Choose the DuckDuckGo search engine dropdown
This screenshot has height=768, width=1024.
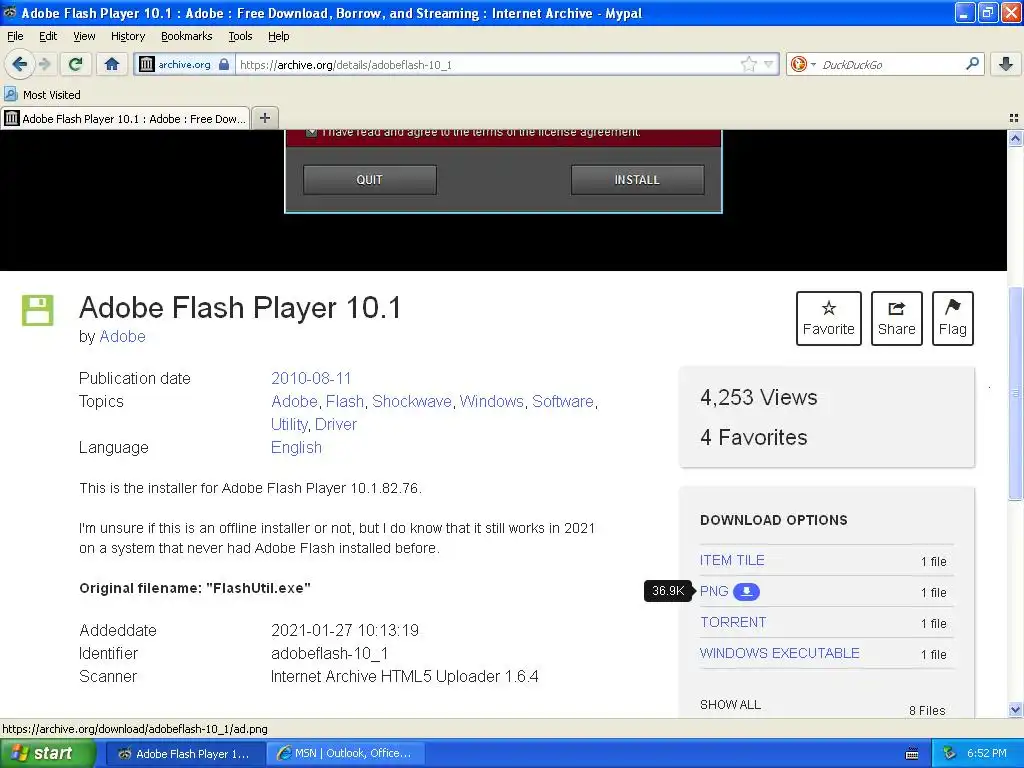tap(803, 64)
